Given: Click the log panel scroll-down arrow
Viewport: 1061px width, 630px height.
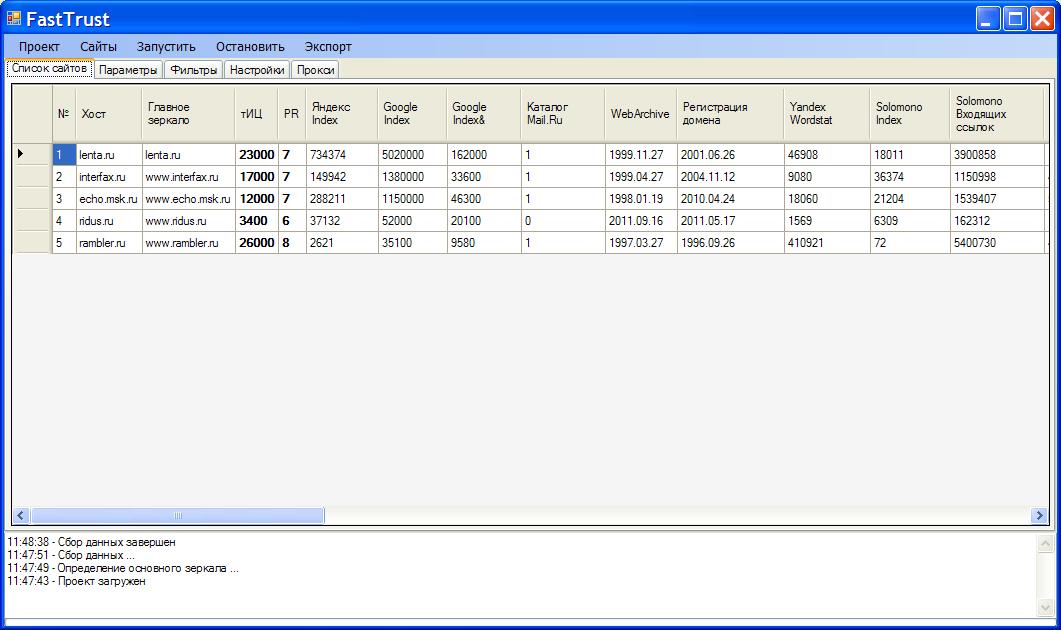Looking at the screenshot, I should [x=1045, y=608].
